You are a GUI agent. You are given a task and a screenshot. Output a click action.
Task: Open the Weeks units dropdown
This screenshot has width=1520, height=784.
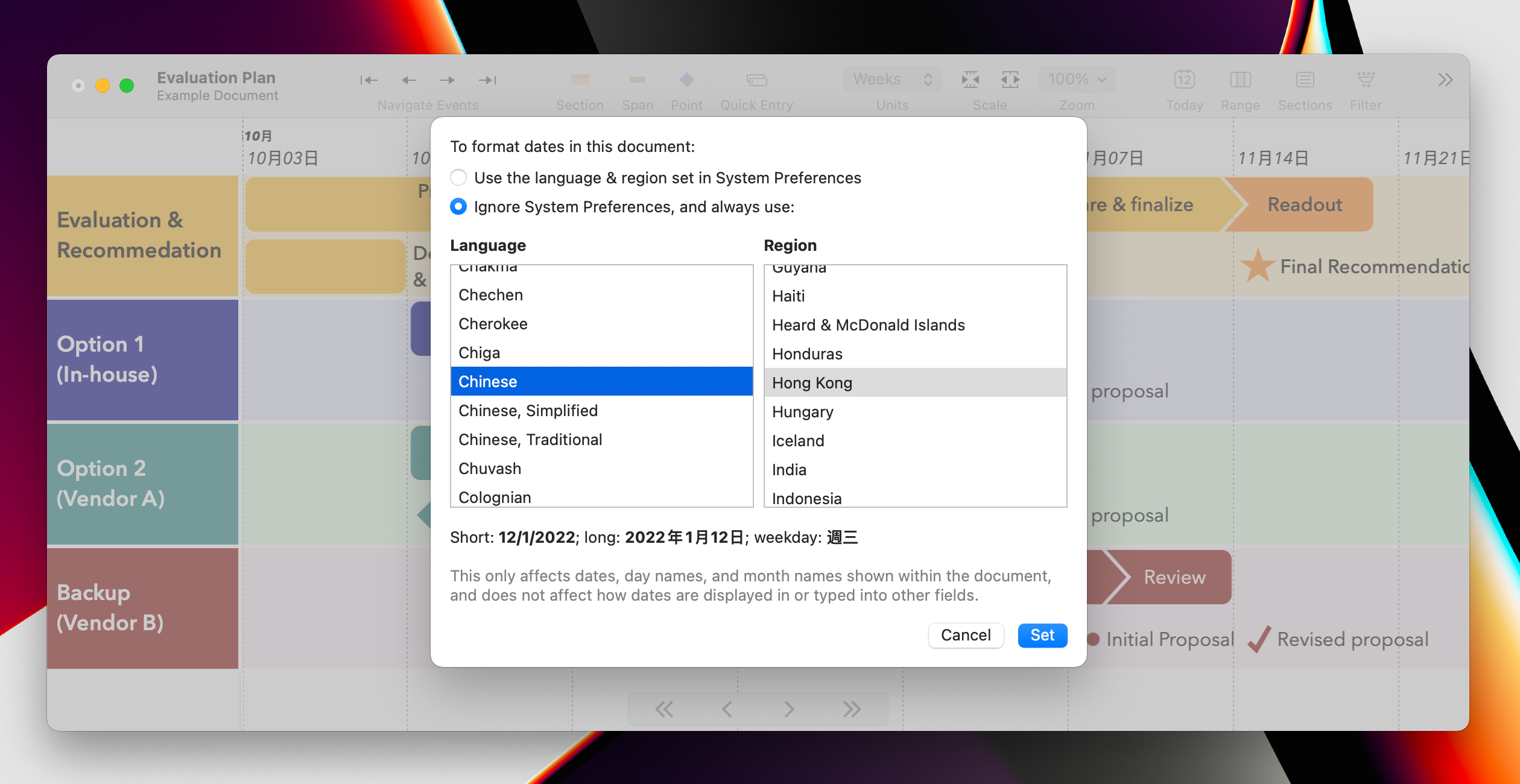coord(892,79)
